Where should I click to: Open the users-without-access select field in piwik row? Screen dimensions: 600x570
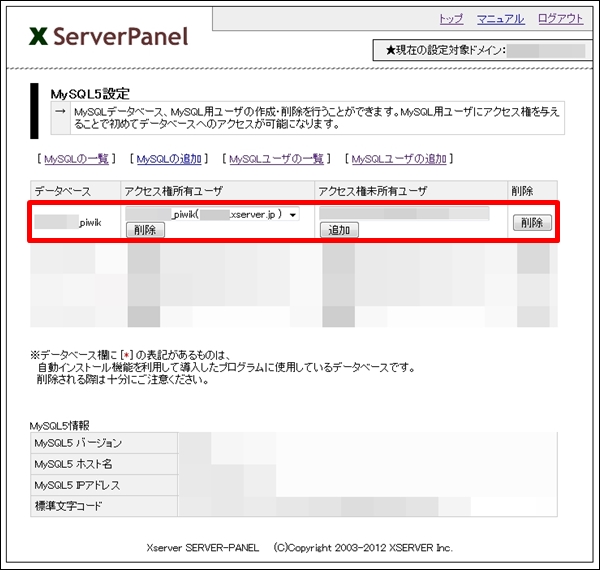pyautogui.click(x=404, y=213)
